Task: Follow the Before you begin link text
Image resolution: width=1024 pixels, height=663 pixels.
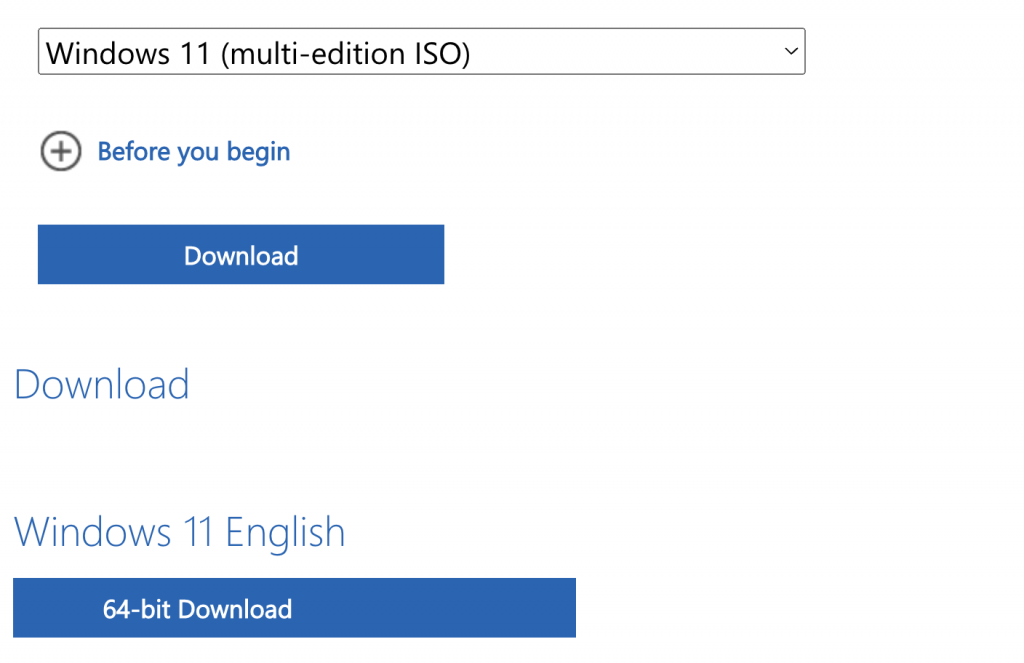Action: pos(194,152)
